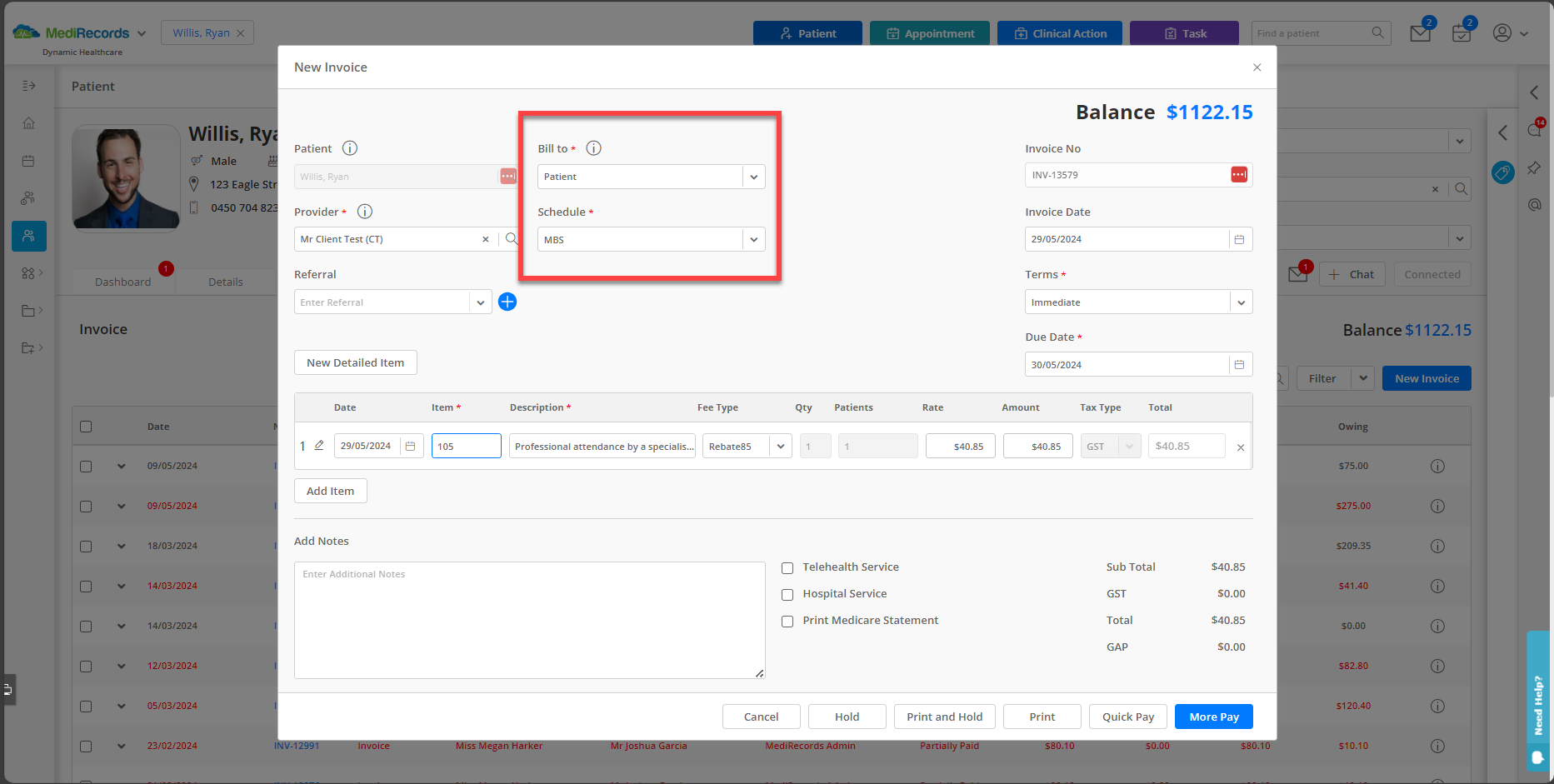Open mention @ icon in right panel

pos(1534,205)
